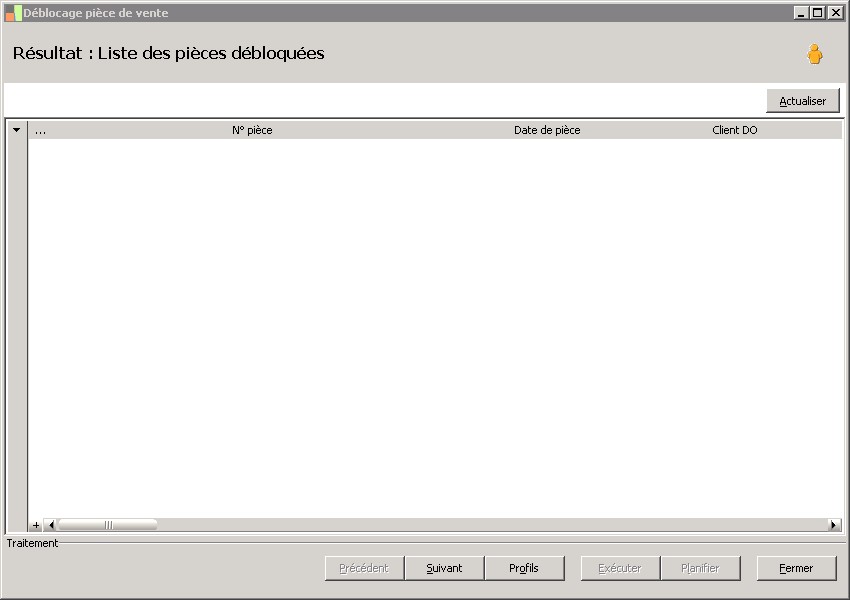The image size is (850, 600).
Task: Click the '...' column header
Action: pyautogui.click(x=41, y=130)
